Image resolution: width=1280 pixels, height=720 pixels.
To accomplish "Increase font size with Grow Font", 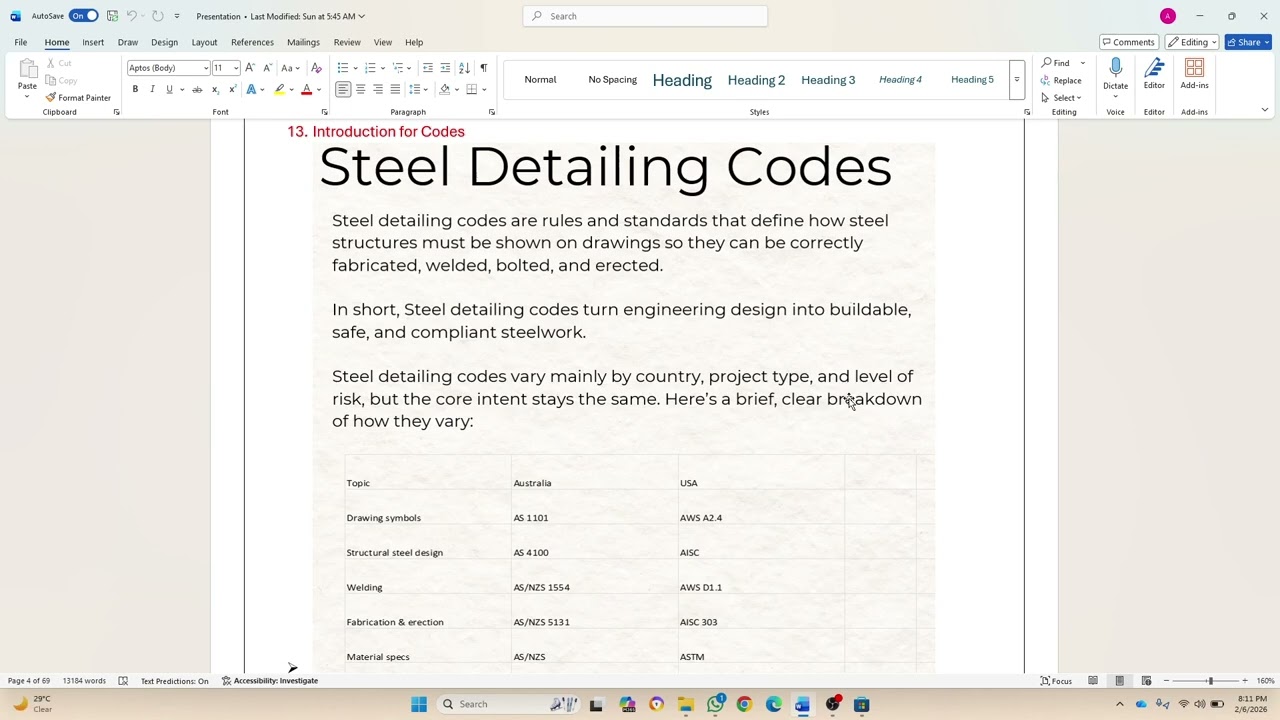I will (250, 68).
